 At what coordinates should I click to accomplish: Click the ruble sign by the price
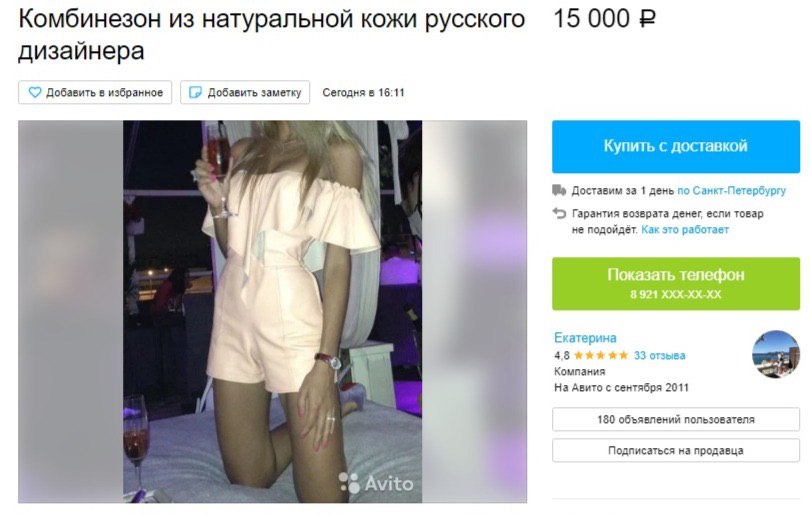[x=647, y=19]
